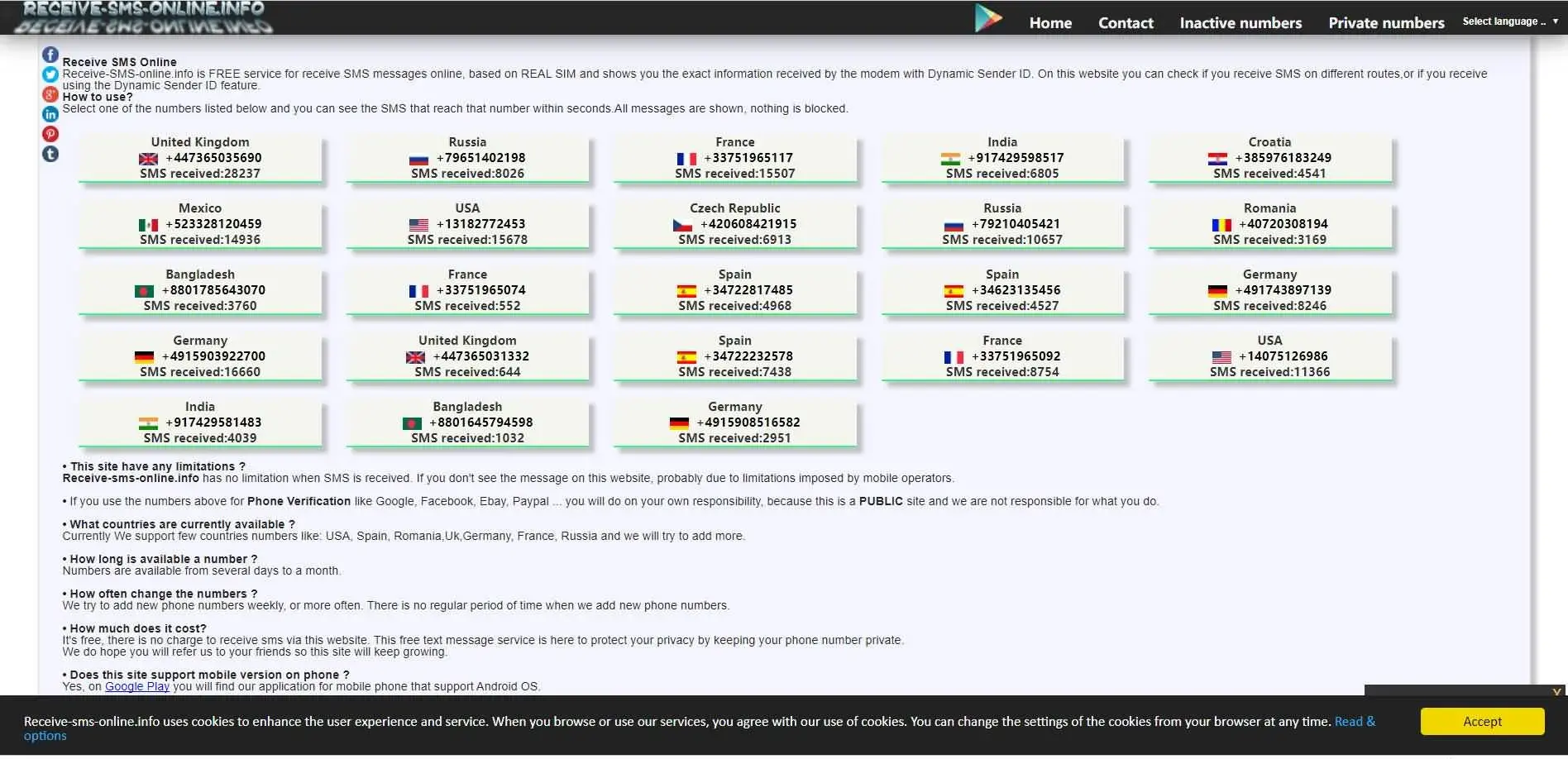Select India number +917429598517
Screen dimensions: 1568x759
[1002, 158]
